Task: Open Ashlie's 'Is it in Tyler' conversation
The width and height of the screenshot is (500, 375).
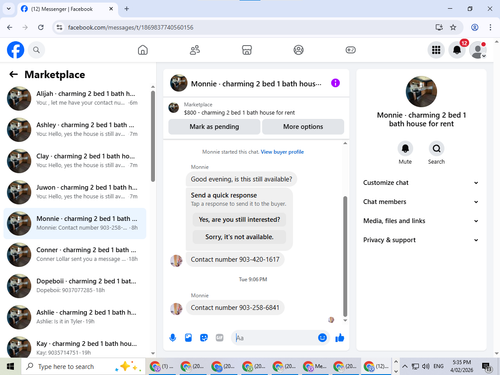Action: (75, 317)
